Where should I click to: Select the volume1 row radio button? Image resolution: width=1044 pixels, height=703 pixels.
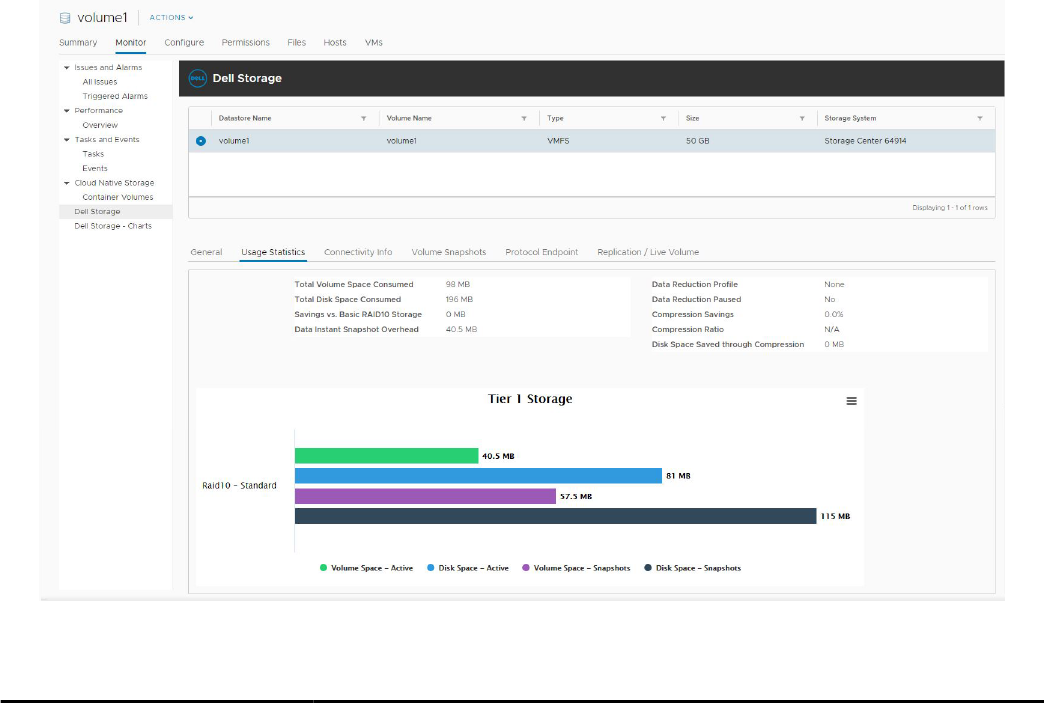[x=201, y=141]
